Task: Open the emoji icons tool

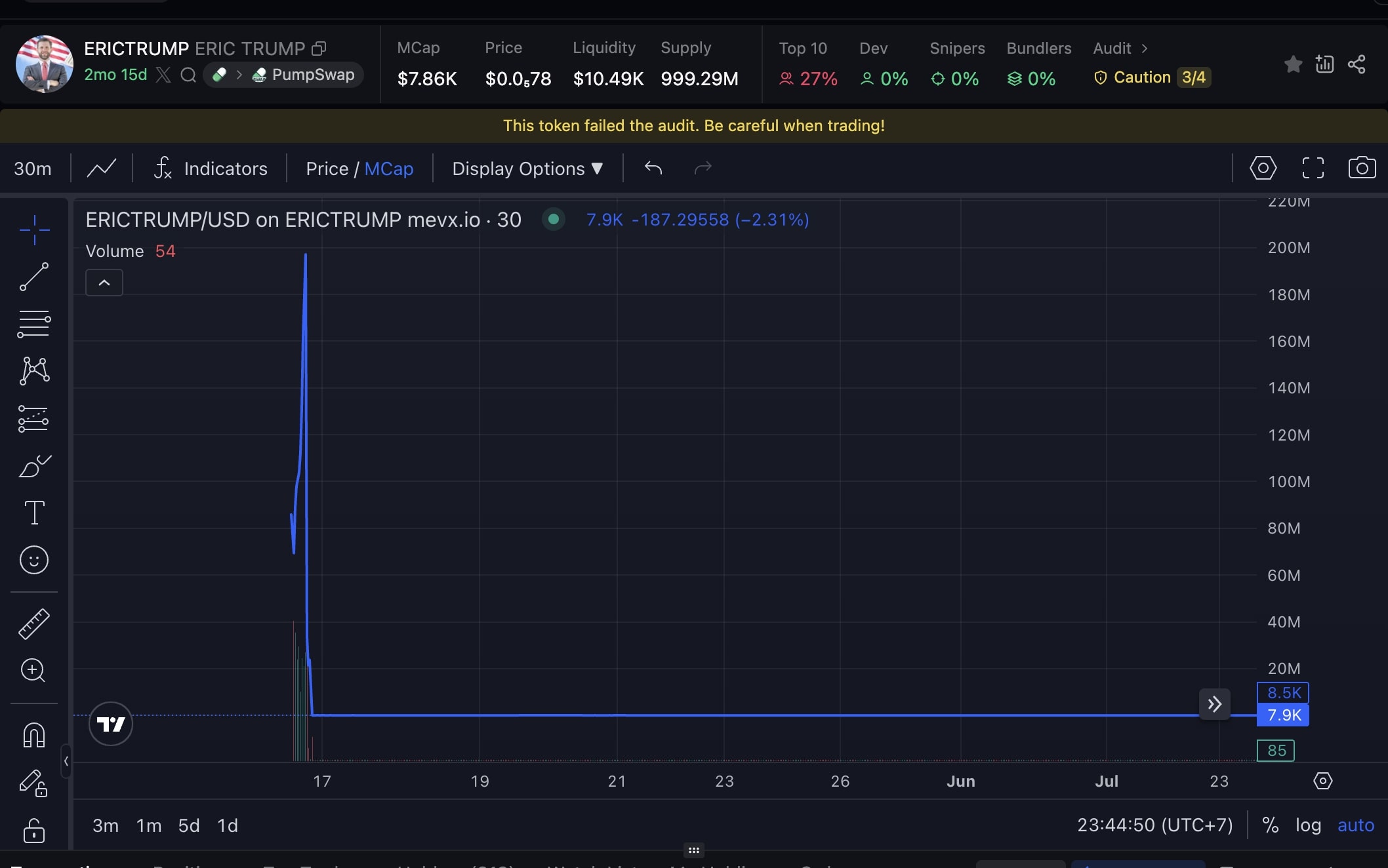Action: [x=34, y=560]
